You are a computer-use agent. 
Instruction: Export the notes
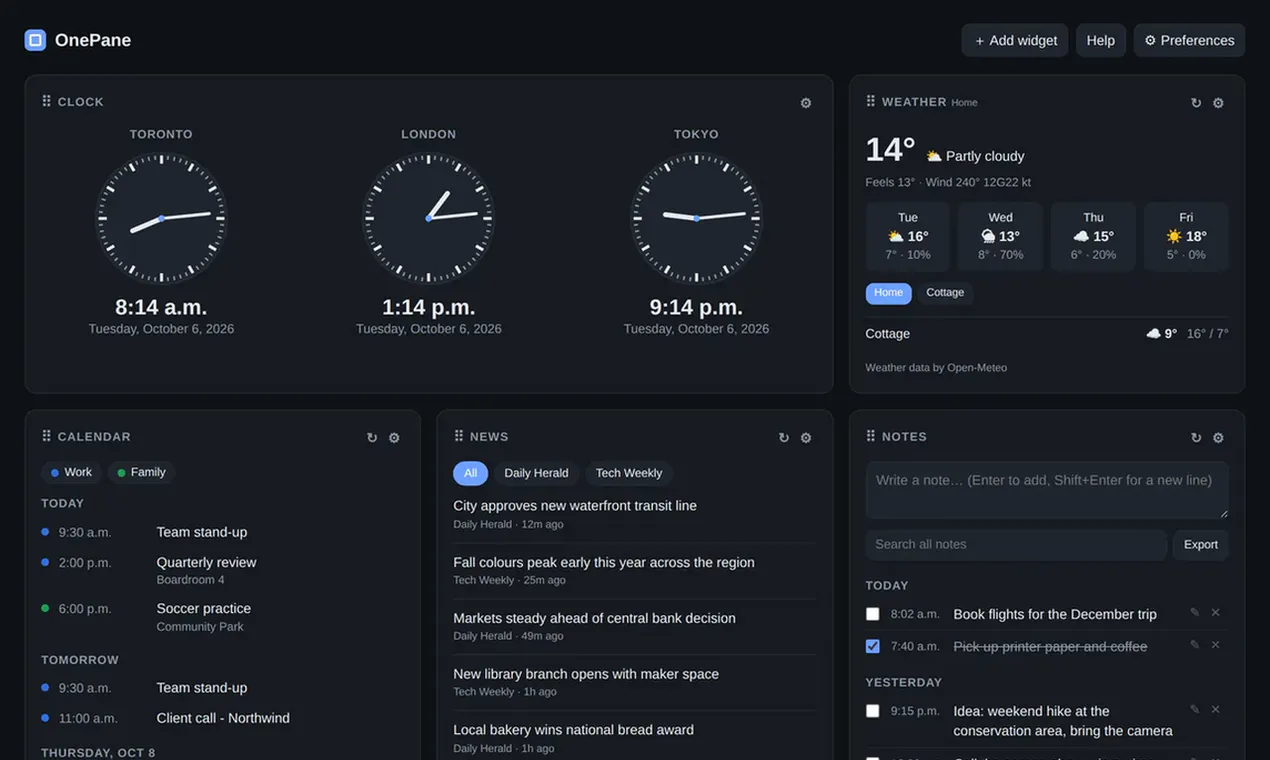(1201, 545)
